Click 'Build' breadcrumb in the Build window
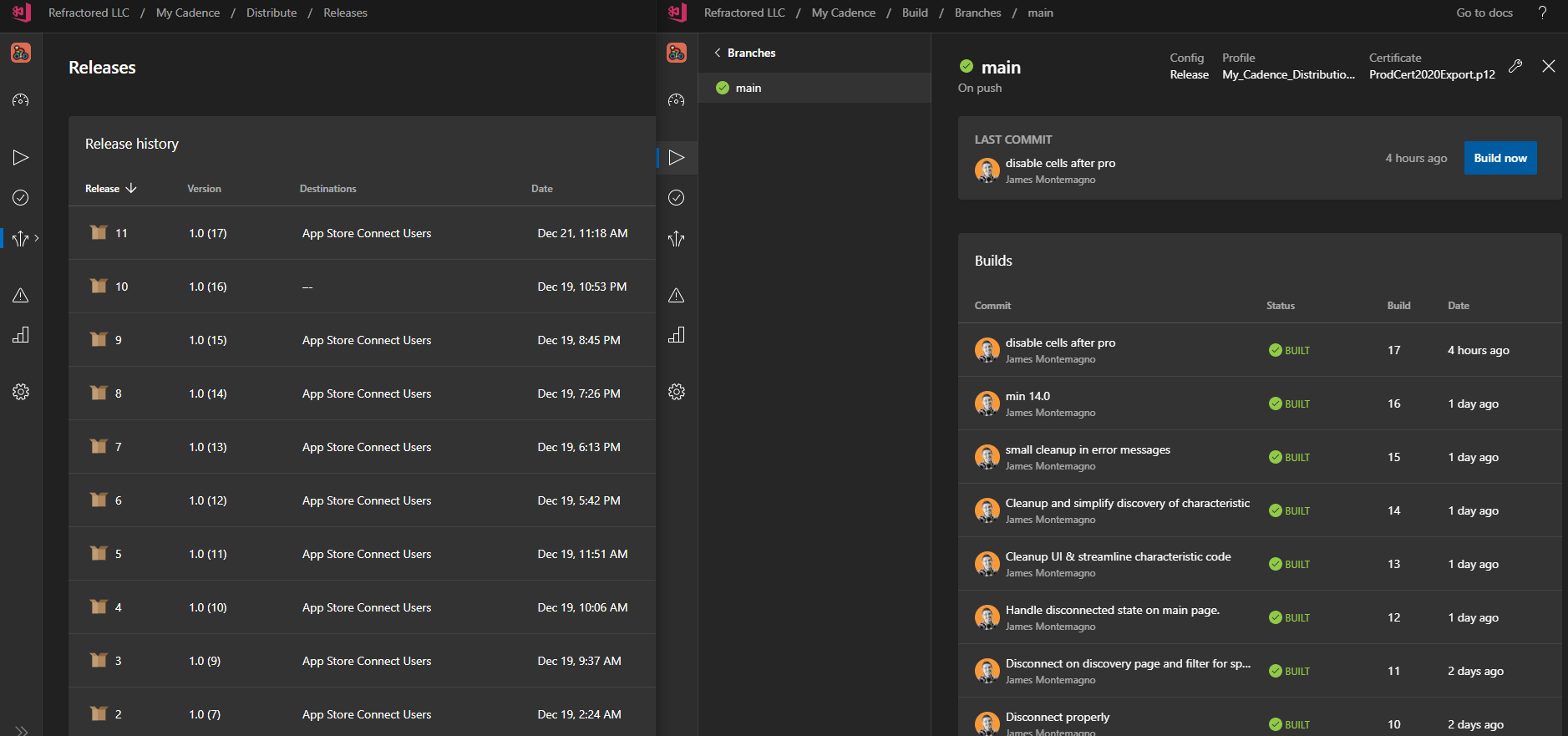 915,13
